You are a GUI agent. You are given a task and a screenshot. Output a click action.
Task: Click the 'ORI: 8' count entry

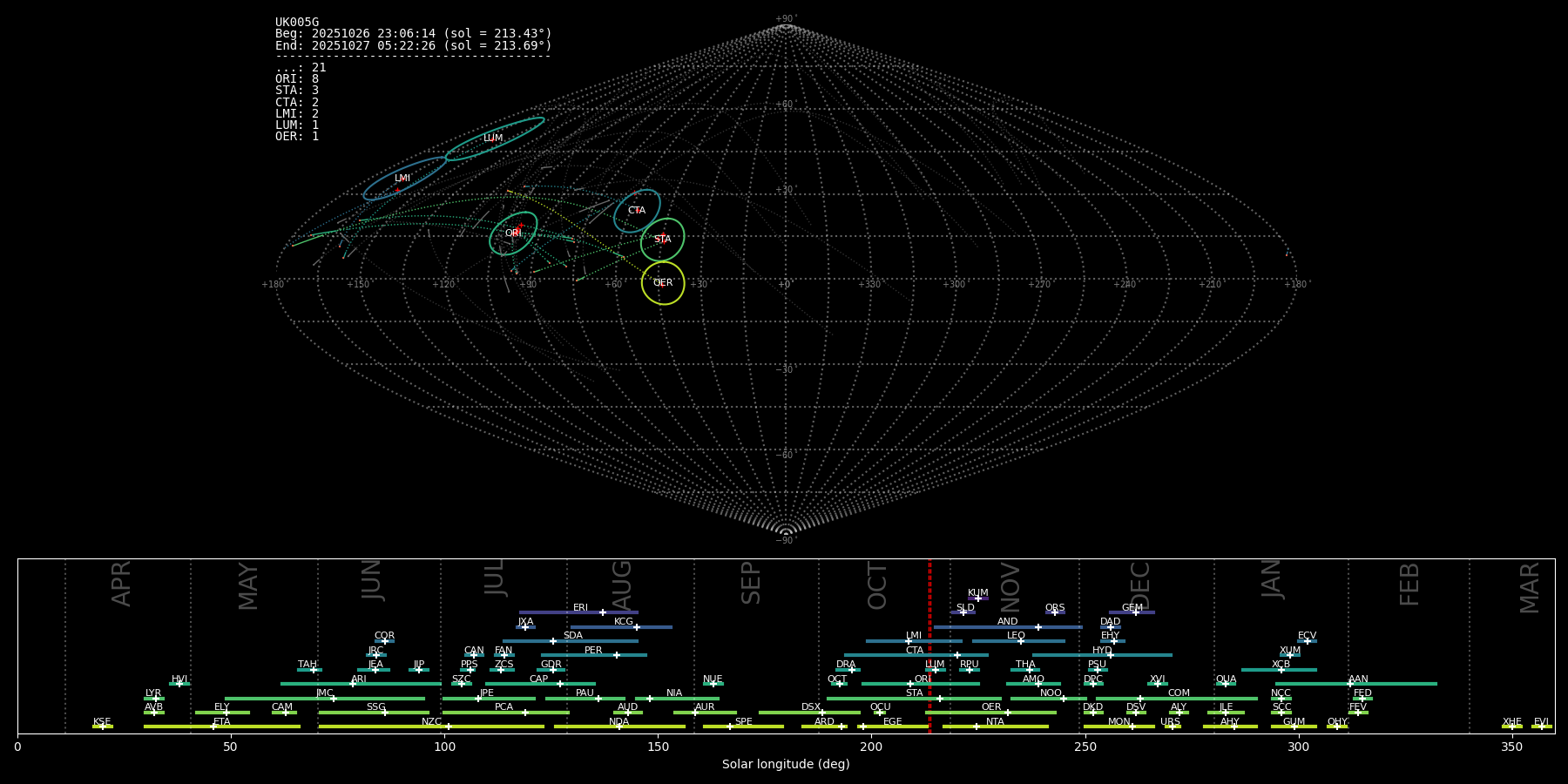tap(297, 79)
